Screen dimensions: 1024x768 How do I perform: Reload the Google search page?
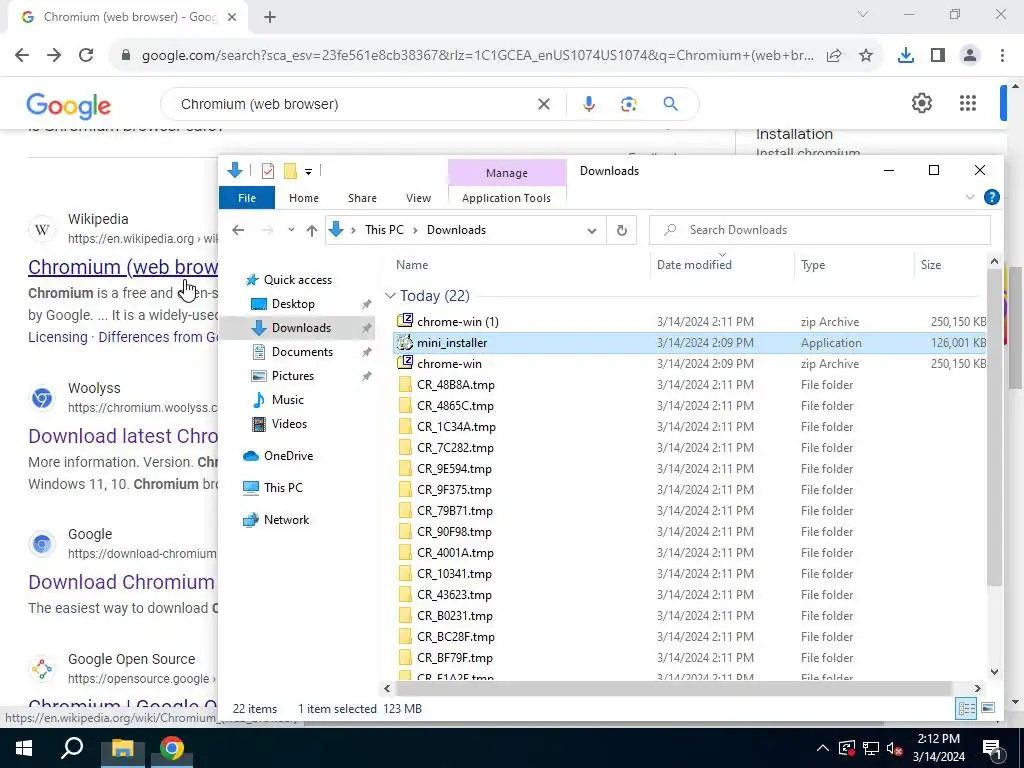pos(86,56)
